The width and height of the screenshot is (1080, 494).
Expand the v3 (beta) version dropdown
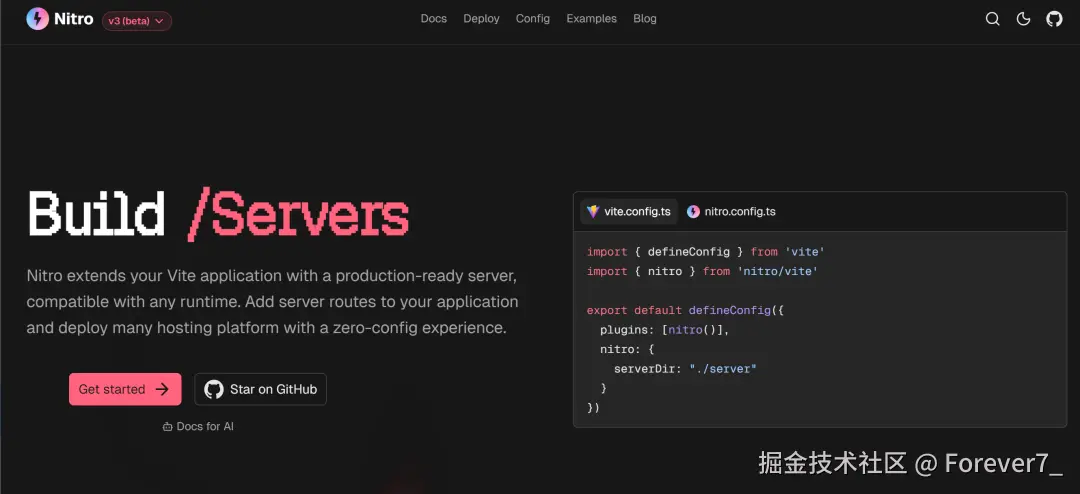click(137, 21)
